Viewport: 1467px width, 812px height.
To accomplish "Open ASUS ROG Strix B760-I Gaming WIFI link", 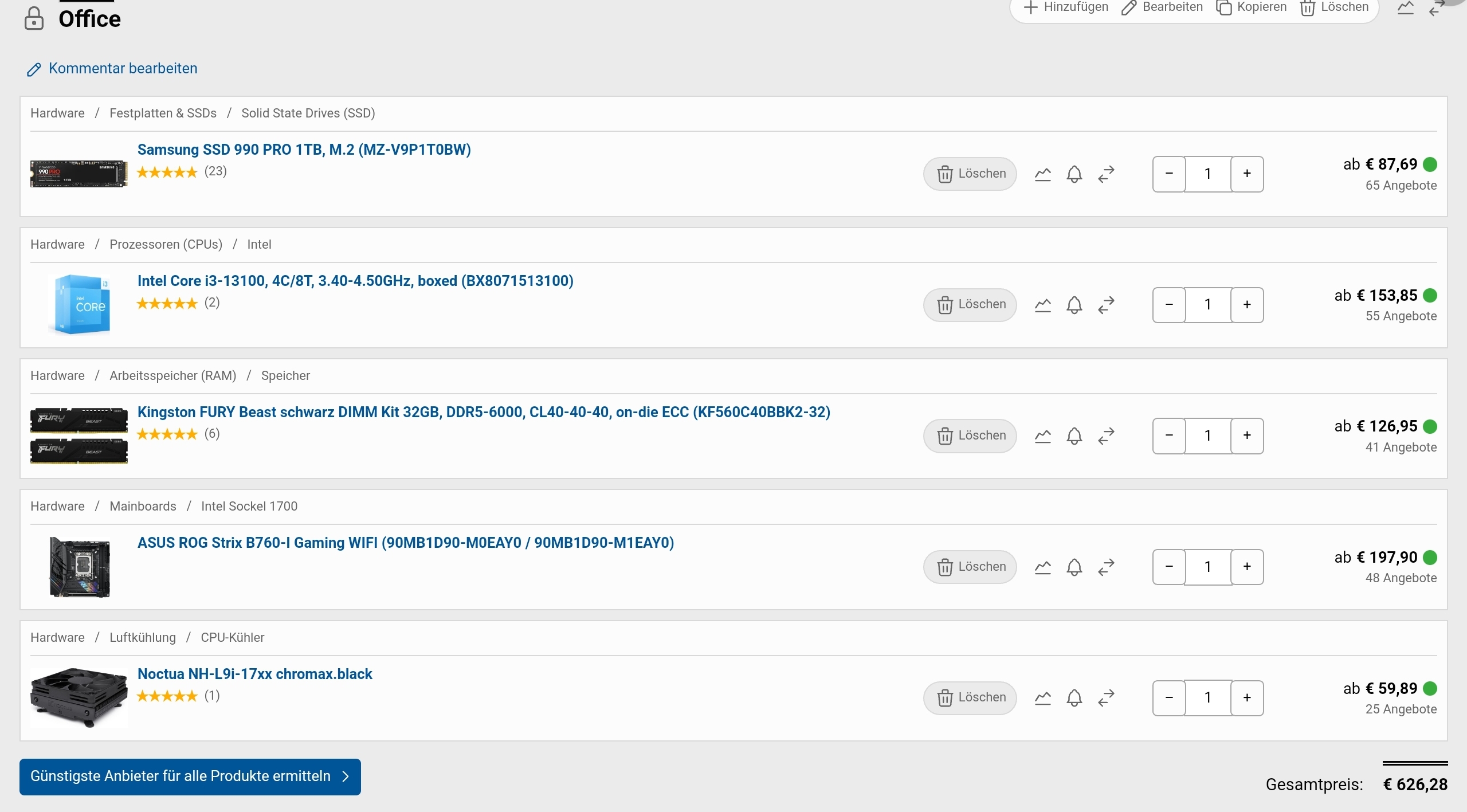I will tap(405, 543).
